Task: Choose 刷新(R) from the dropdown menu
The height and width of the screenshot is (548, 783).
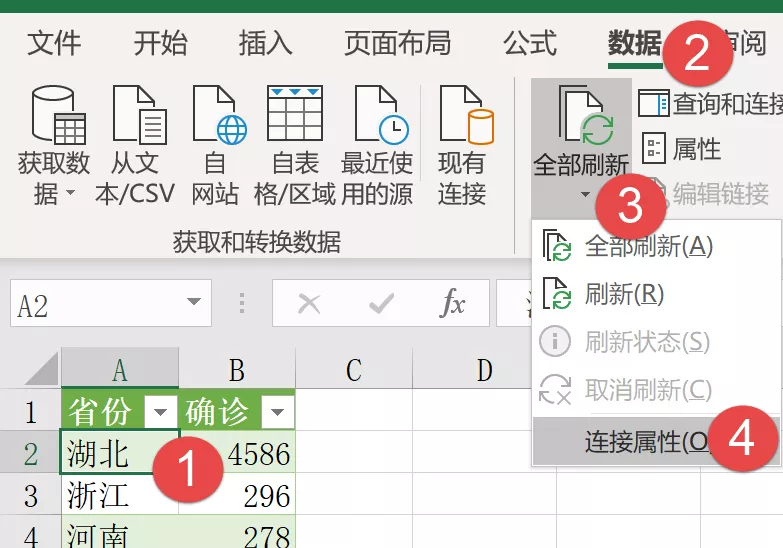Action: point(656,294)
